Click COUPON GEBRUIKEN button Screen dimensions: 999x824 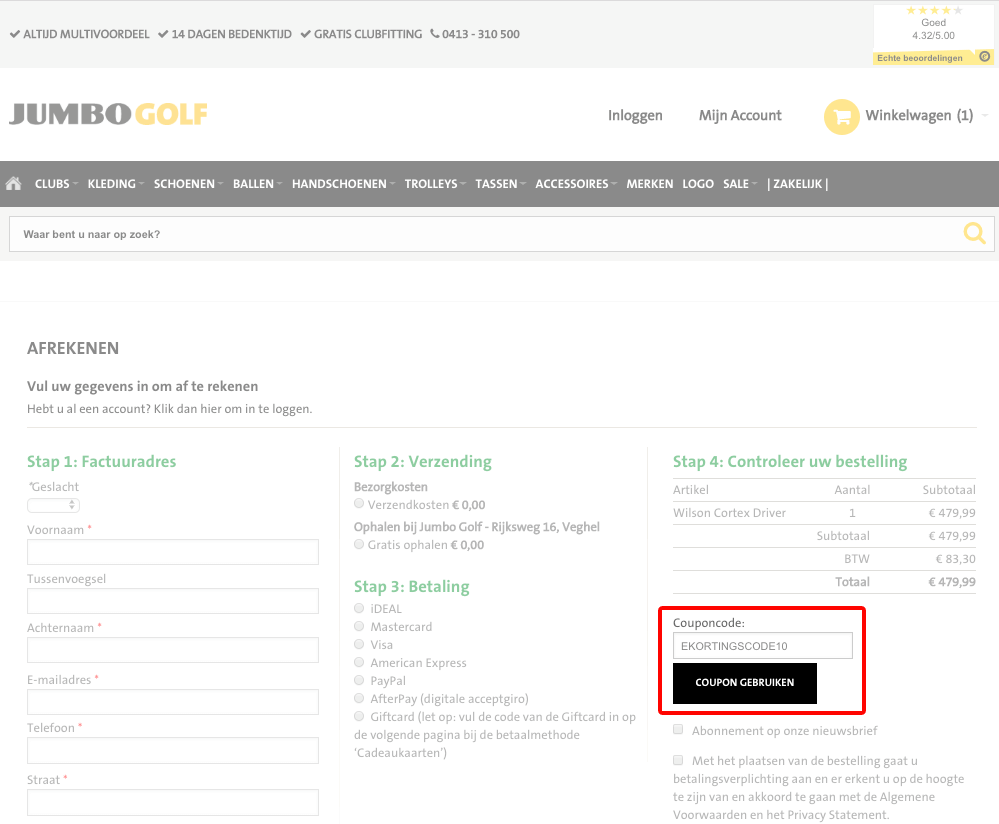pyautogui.click(x=744, y=683)
